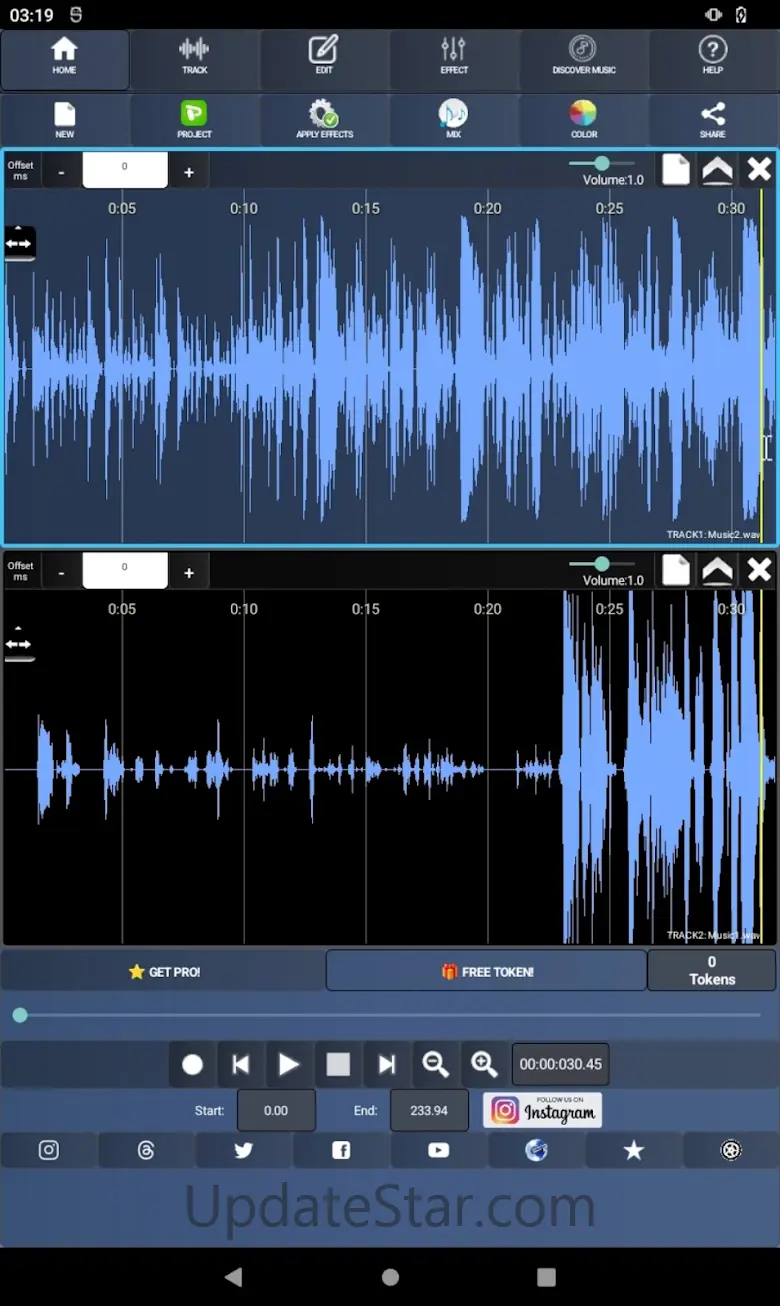This screenshot has width=780, height=1306.
Task: Switch to the Track tab
Action: pyautogui.click(x=194, y=56)
